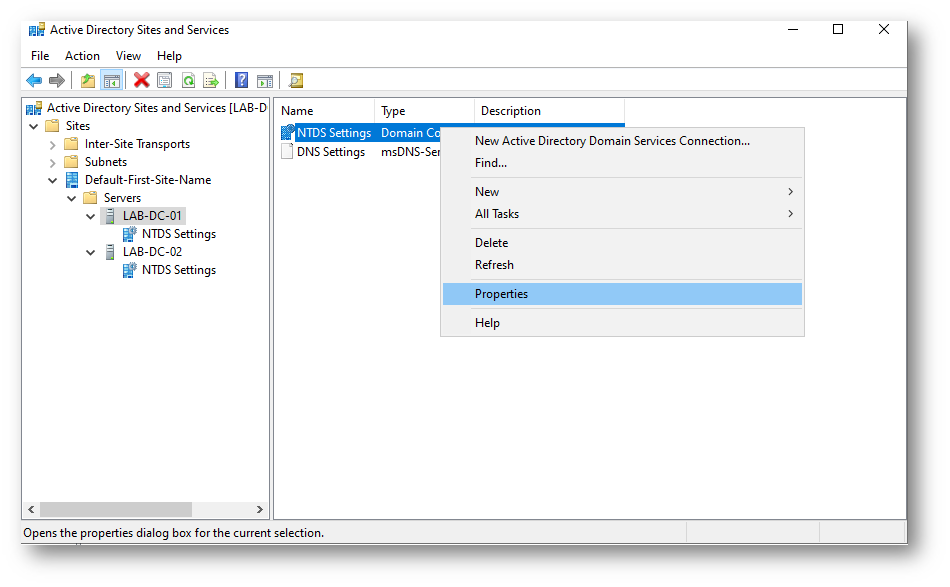
Task: Select the DNS Settings row name
Action: (331, 152)
